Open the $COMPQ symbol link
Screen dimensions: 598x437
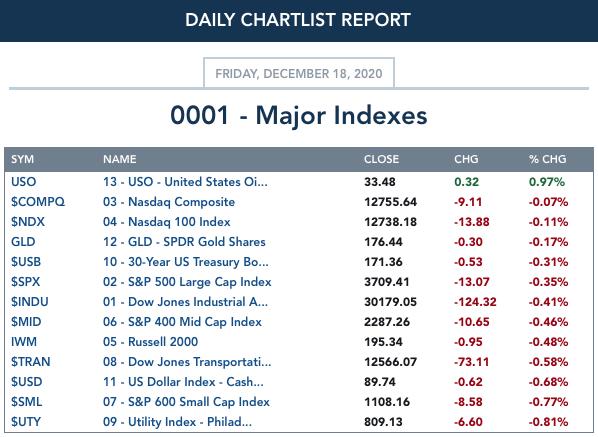pyautogui.click(x=38, y=201)
